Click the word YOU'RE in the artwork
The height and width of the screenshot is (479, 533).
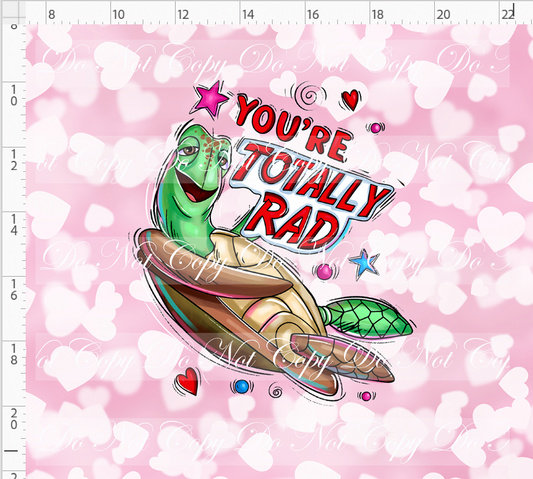pyautogui.click(x=294, y=127)
